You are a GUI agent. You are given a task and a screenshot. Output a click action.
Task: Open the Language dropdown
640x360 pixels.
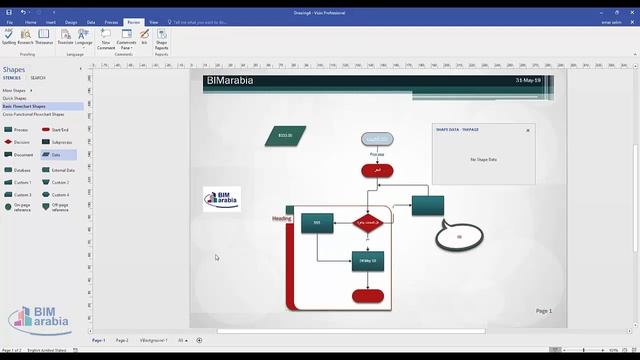83,38
